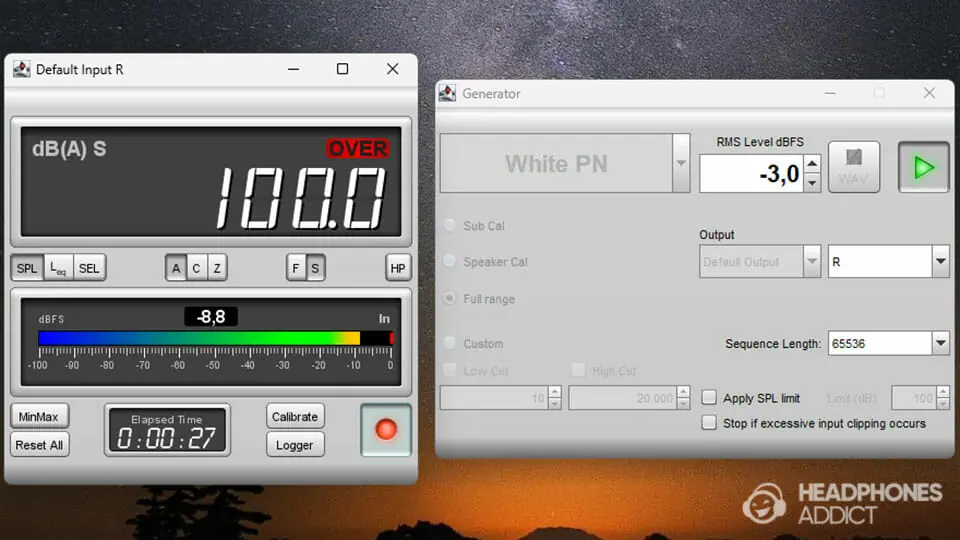Click the RMS Level dBFS value field
Screen dimensions: 960x540
(x=751, y=174)
